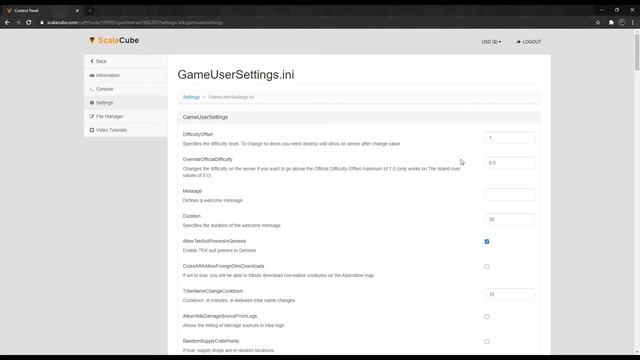Click the ScalaCube logo
The image size is (640, 360).
pos(114,40)
